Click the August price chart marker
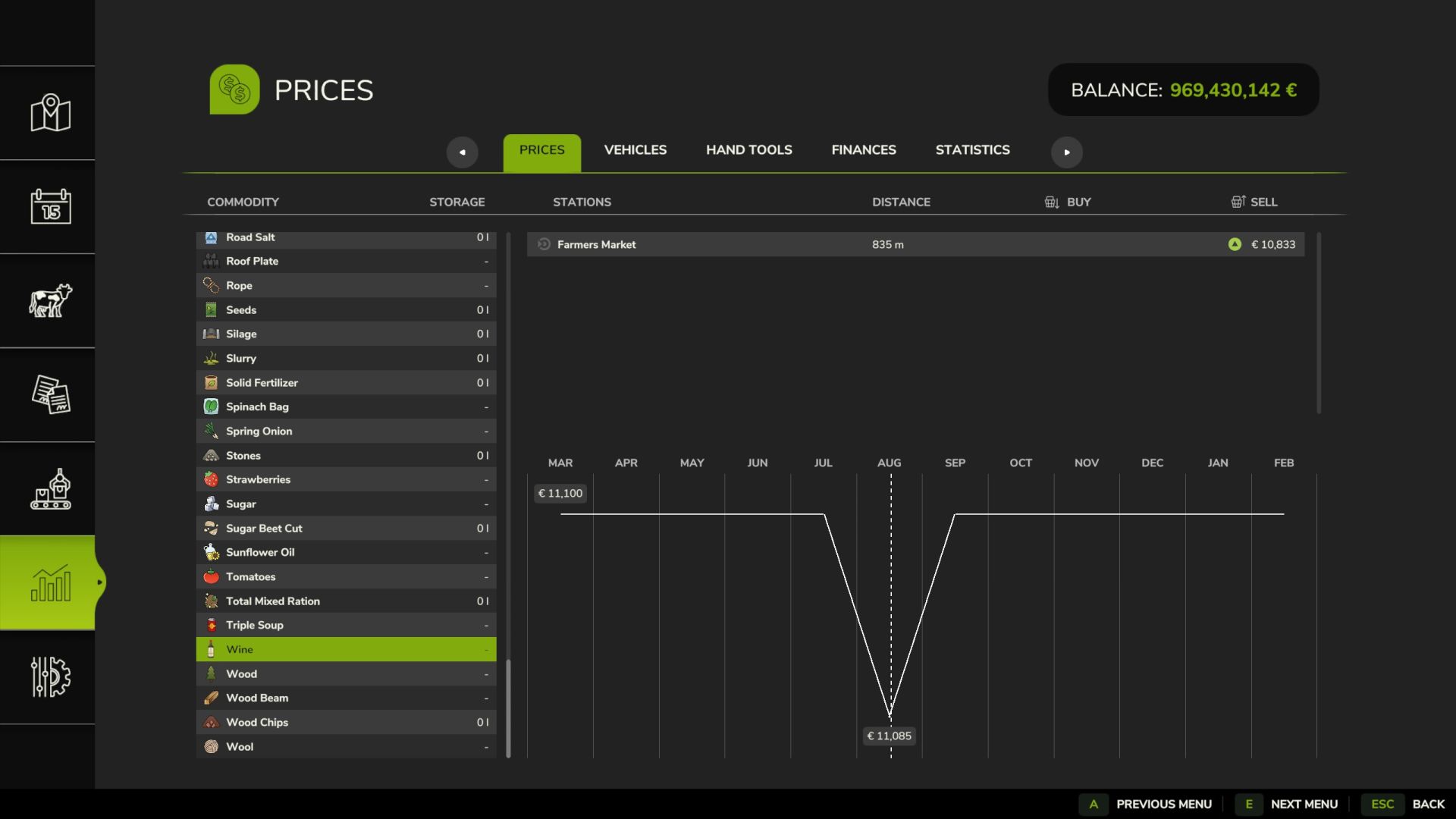The width and height of the screenshot is (1456, 819). [890, 714]
